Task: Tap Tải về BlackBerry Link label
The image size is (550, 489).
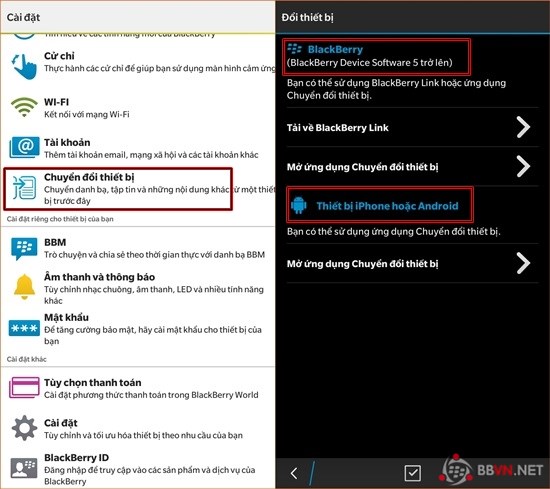Action: pyautogui.click(x=337, y=128)
